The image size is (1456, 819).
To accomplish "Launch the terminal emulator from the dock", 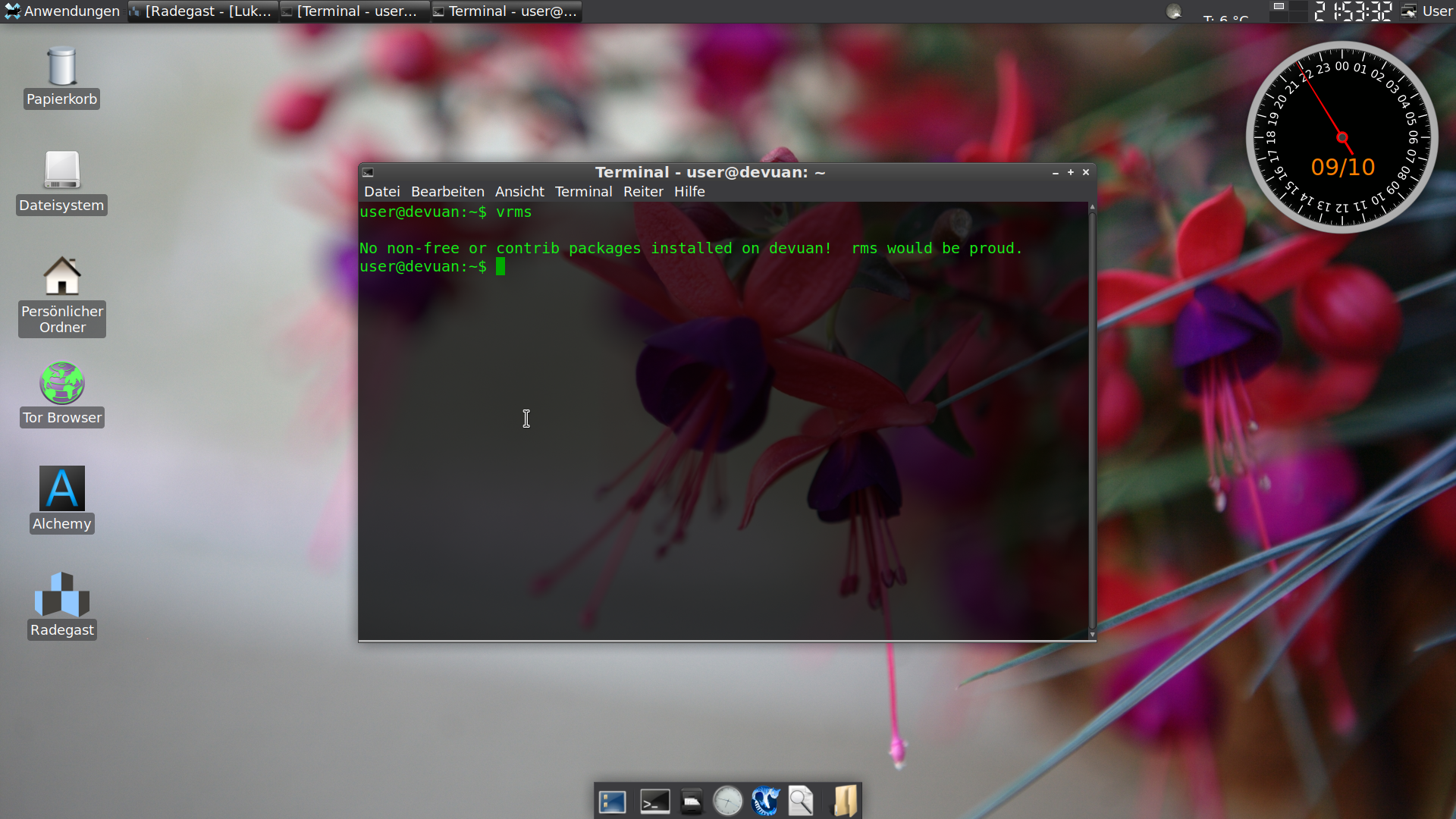I will [x=654, y=801].
